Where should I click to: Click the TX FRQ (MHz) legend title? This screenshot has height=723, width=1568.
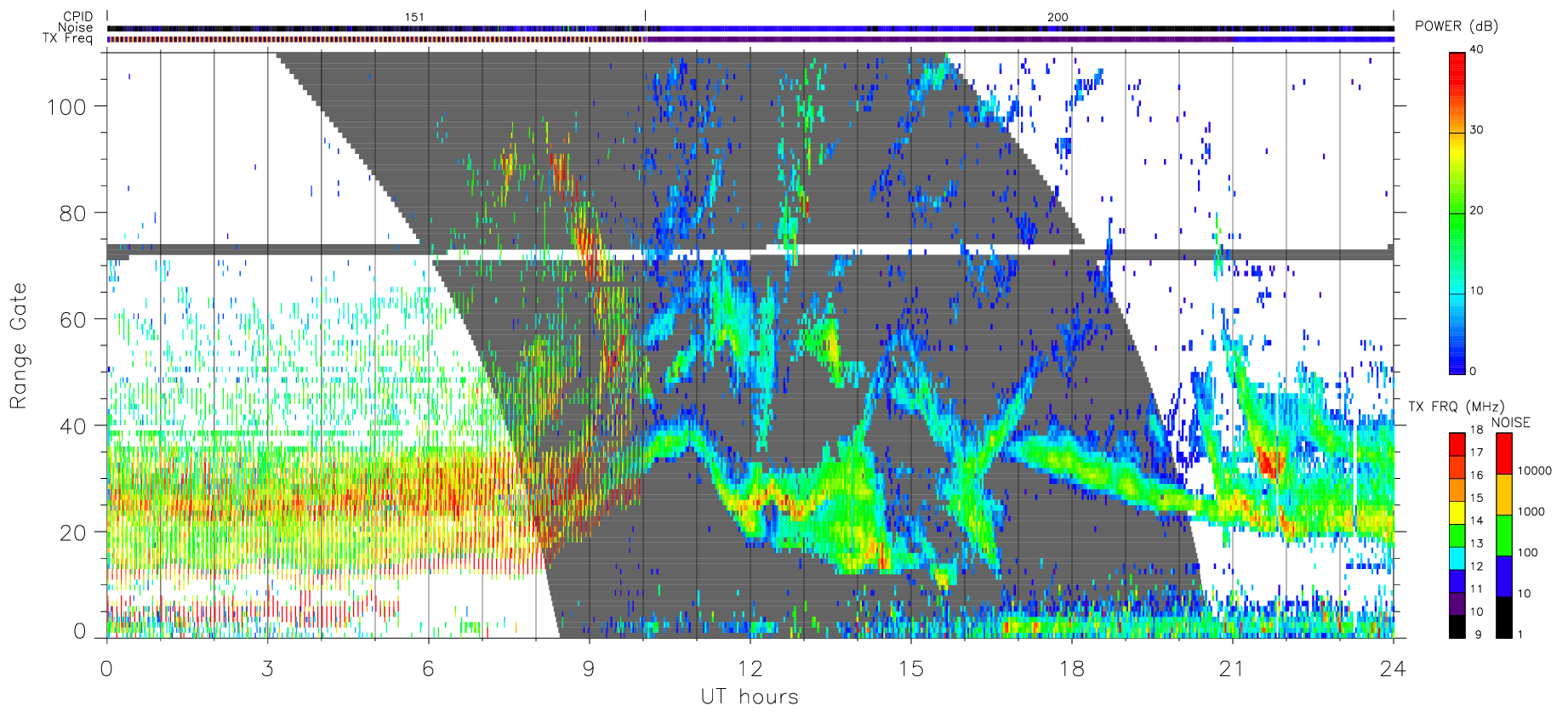(x=1456, y=407)
